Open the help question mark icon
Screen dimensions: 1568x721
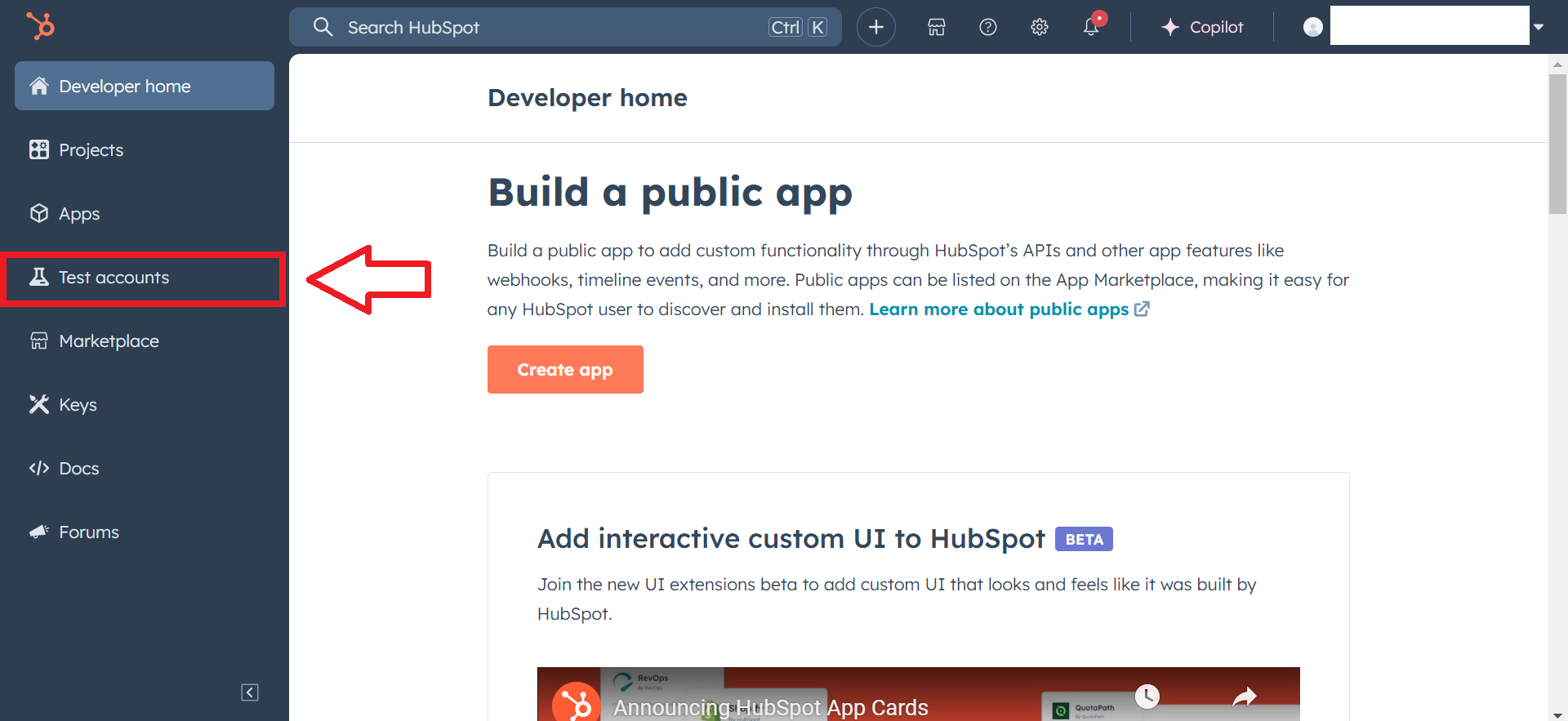pos(987,27)
